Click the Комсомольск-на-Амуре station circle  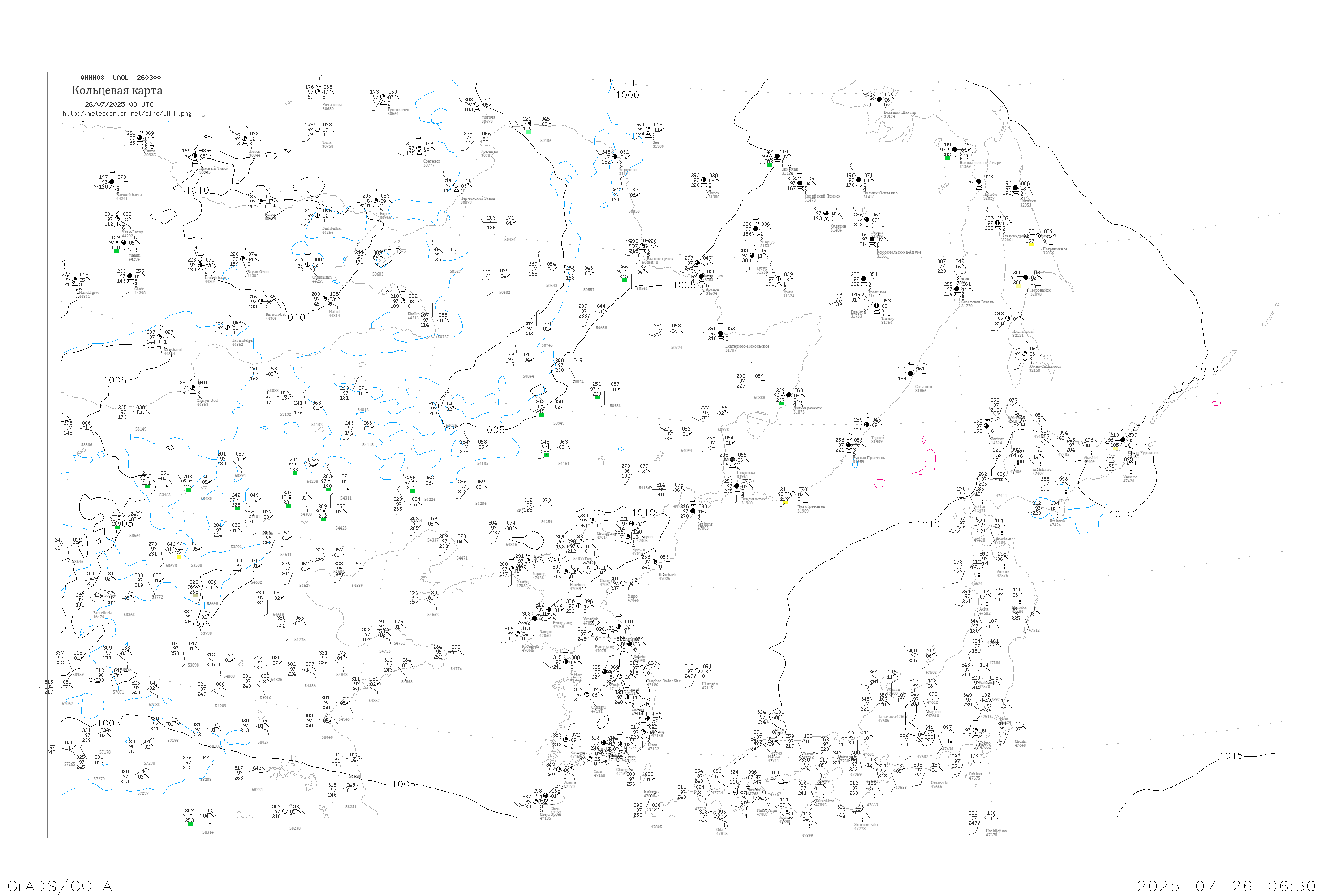pyautogui.click(x=872, y=239)
